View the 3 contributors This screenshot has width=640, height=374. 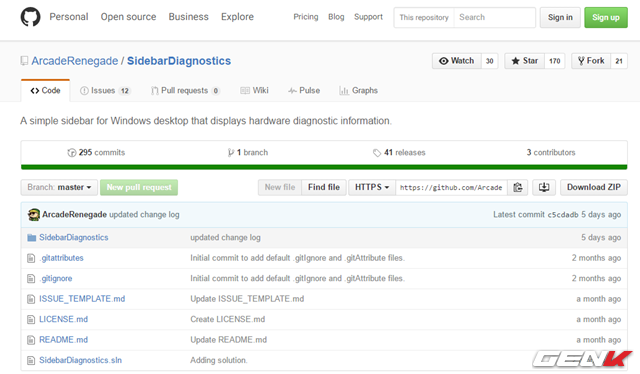pos(551,153)
